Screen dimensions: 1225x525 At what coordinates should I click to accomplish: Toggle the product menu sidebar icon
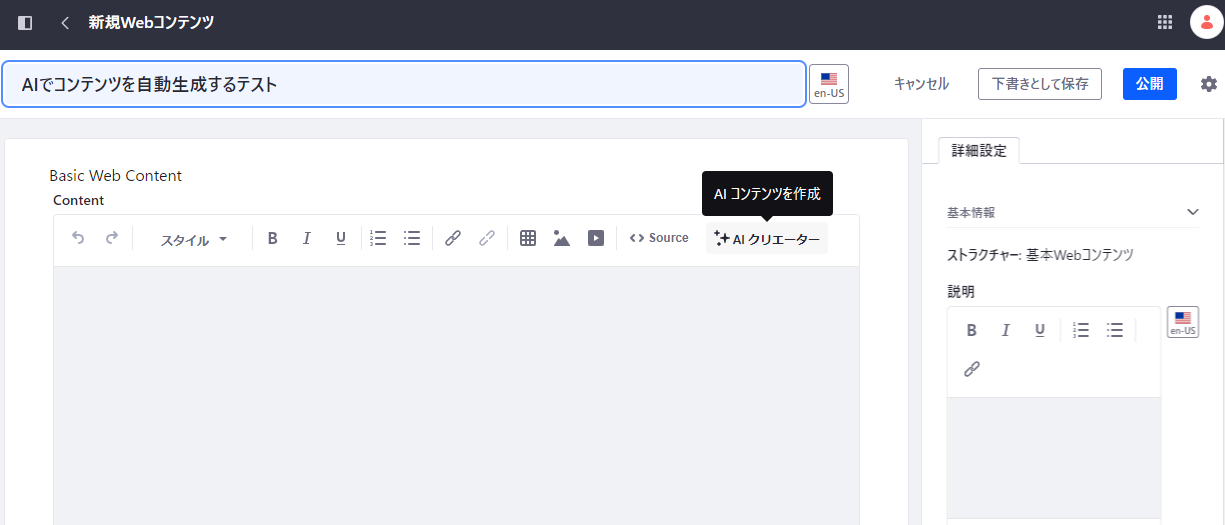(x=25, y=22)
